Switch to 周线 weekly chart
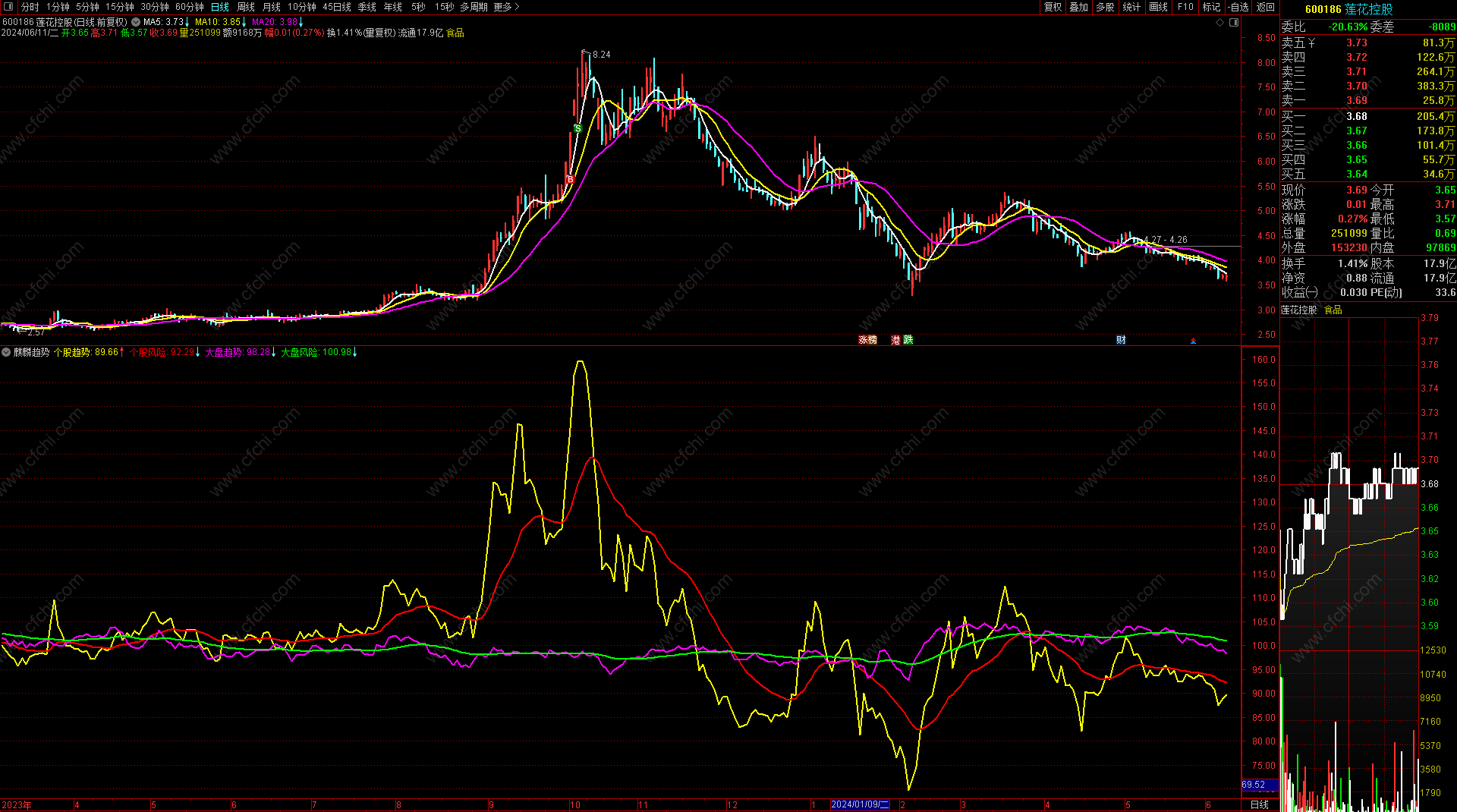 (x=246, y=7)
